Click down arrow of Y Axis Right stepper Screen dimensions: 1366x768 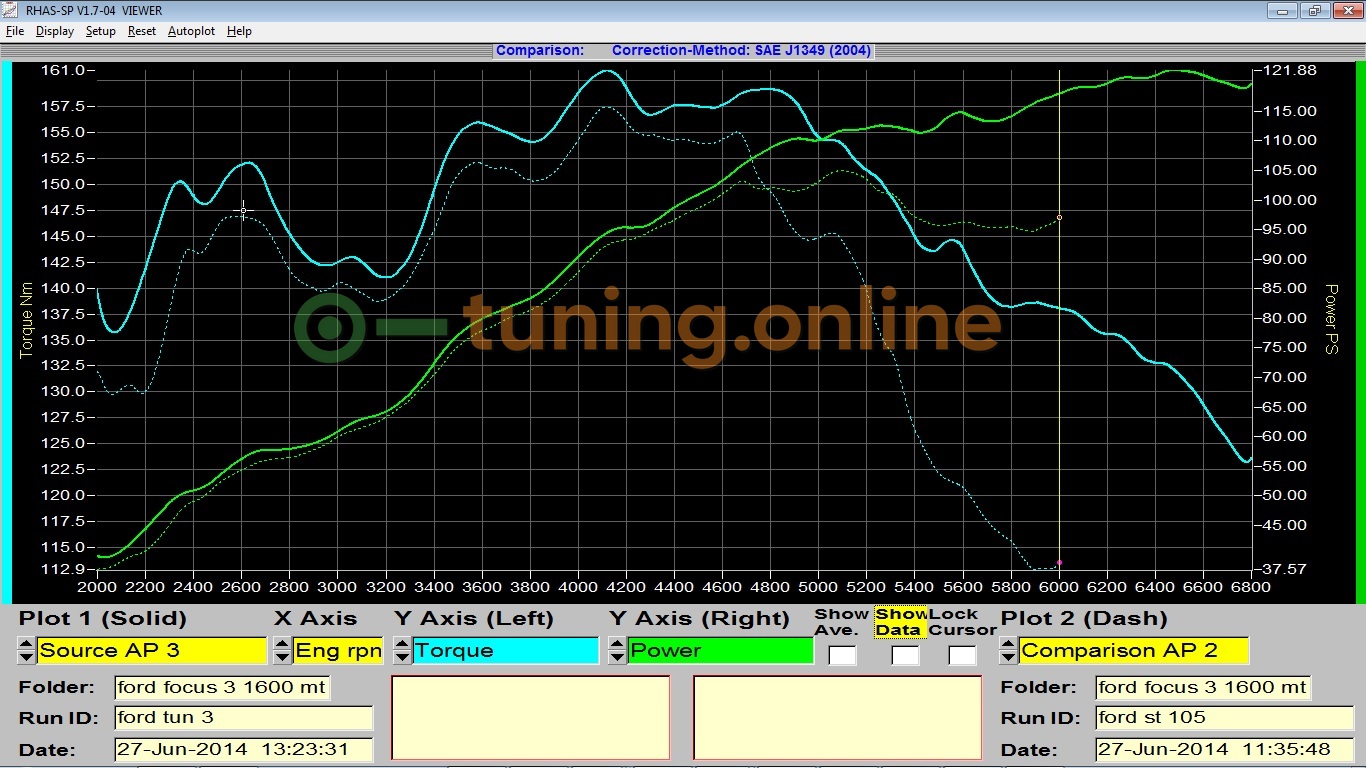[617, 657]
